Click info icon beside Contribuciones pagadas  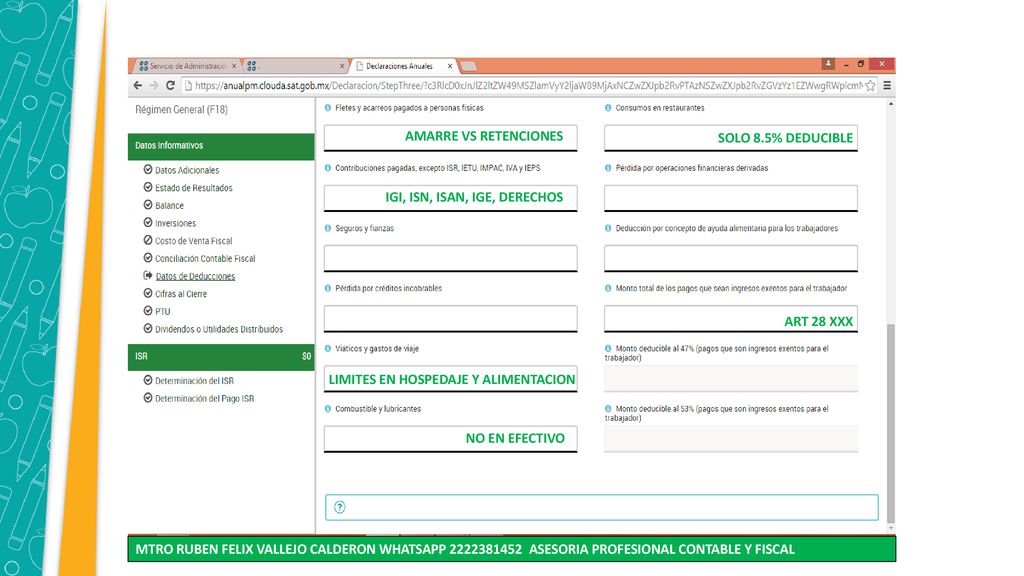328,168
